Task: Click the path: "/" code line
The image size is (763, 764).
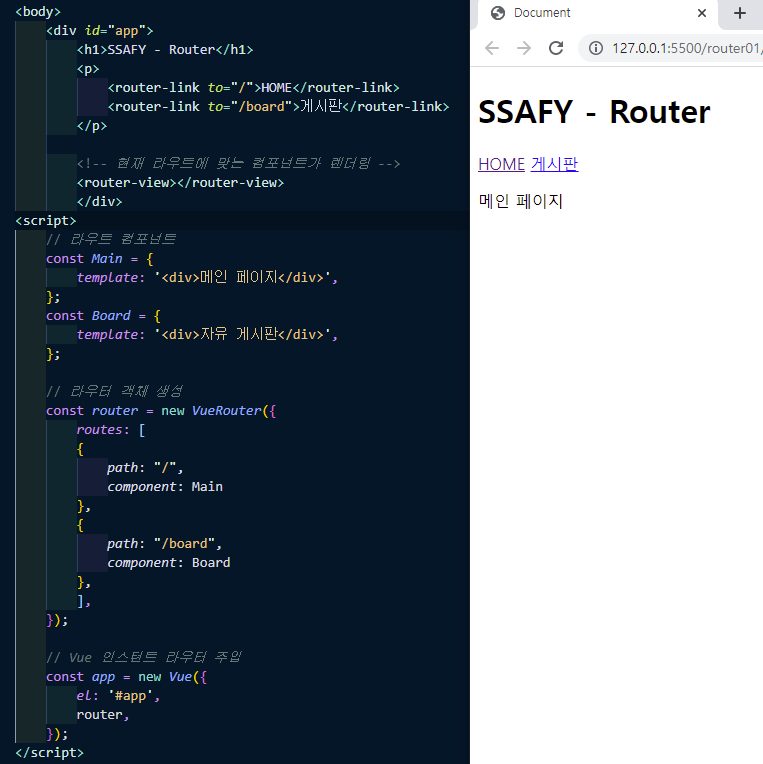Action: (x=145, y=468)
